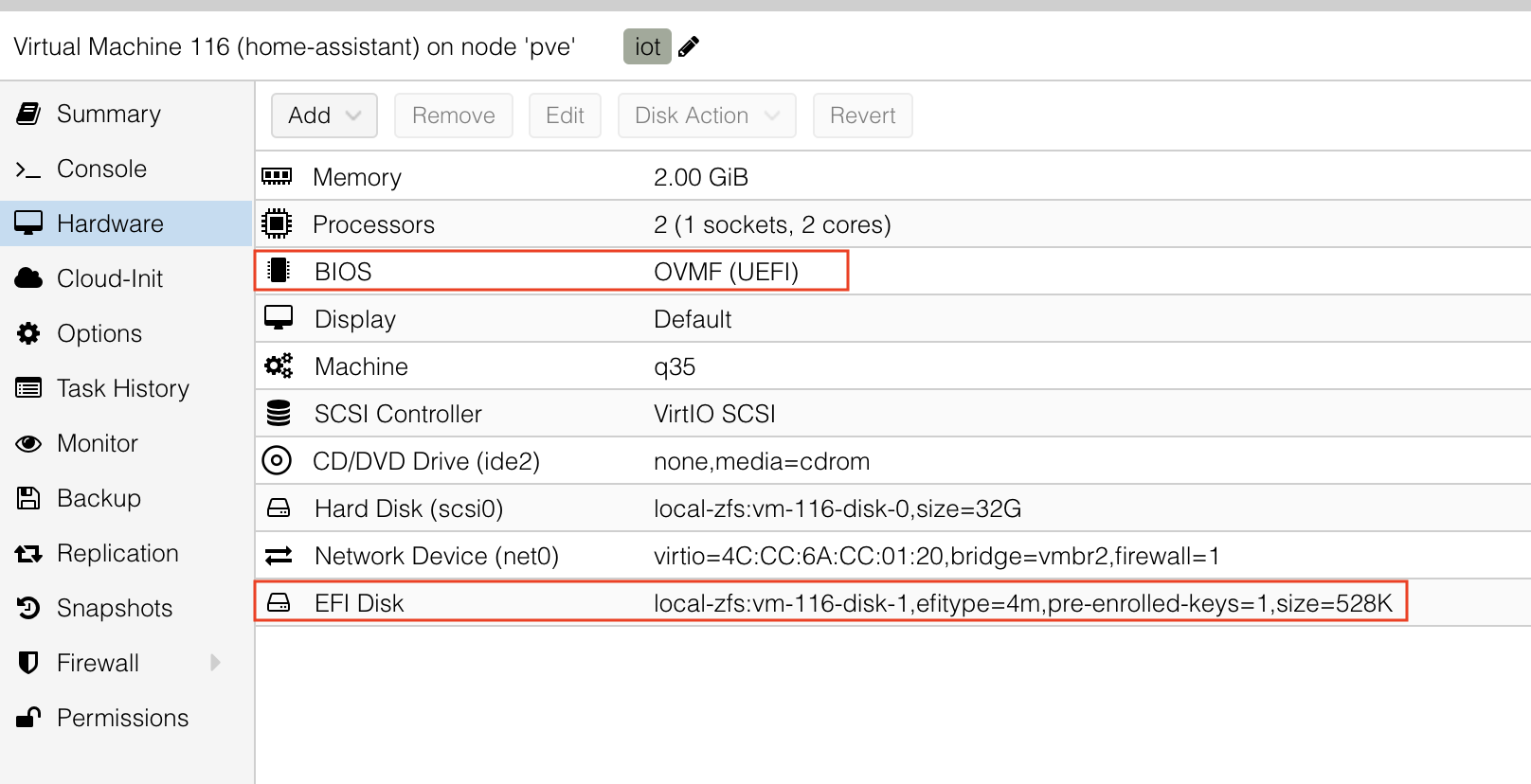Click the Edit button in toolbar
This screenshot has width=1531, height=784.
565,116
